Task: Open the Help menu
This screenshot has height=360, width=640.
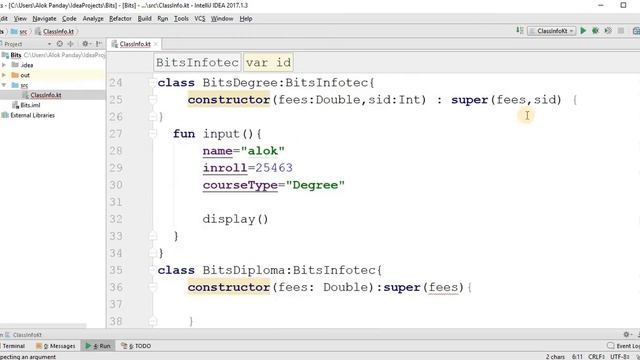Action: point(246,19)
